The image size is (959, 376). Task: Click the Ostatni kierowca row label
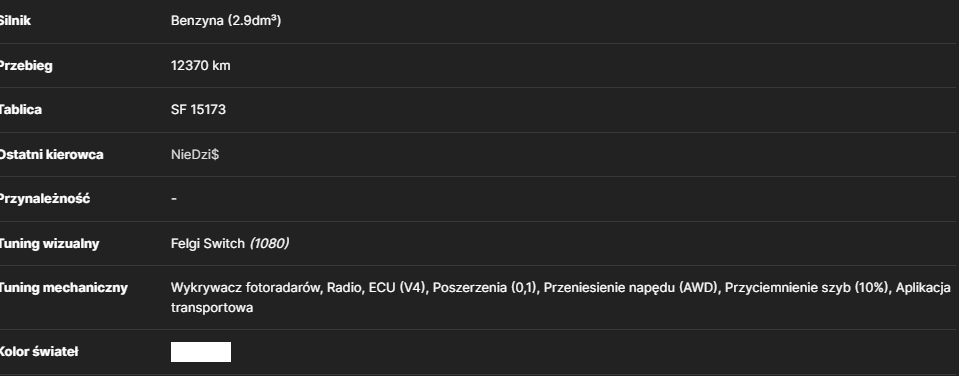click(50, 155)
